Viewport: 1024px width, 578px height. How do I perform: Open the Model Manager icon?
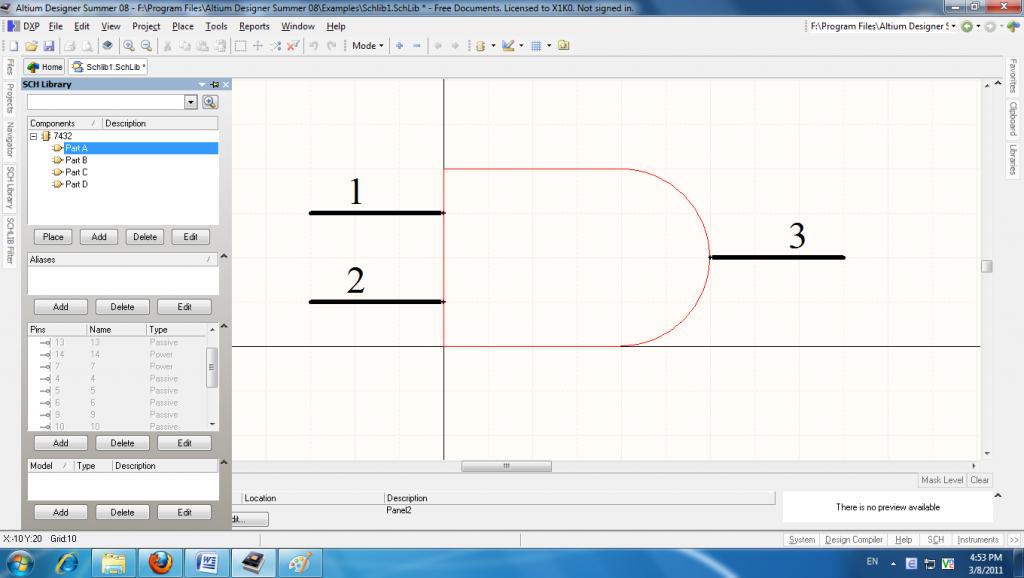tap(564, 46)
